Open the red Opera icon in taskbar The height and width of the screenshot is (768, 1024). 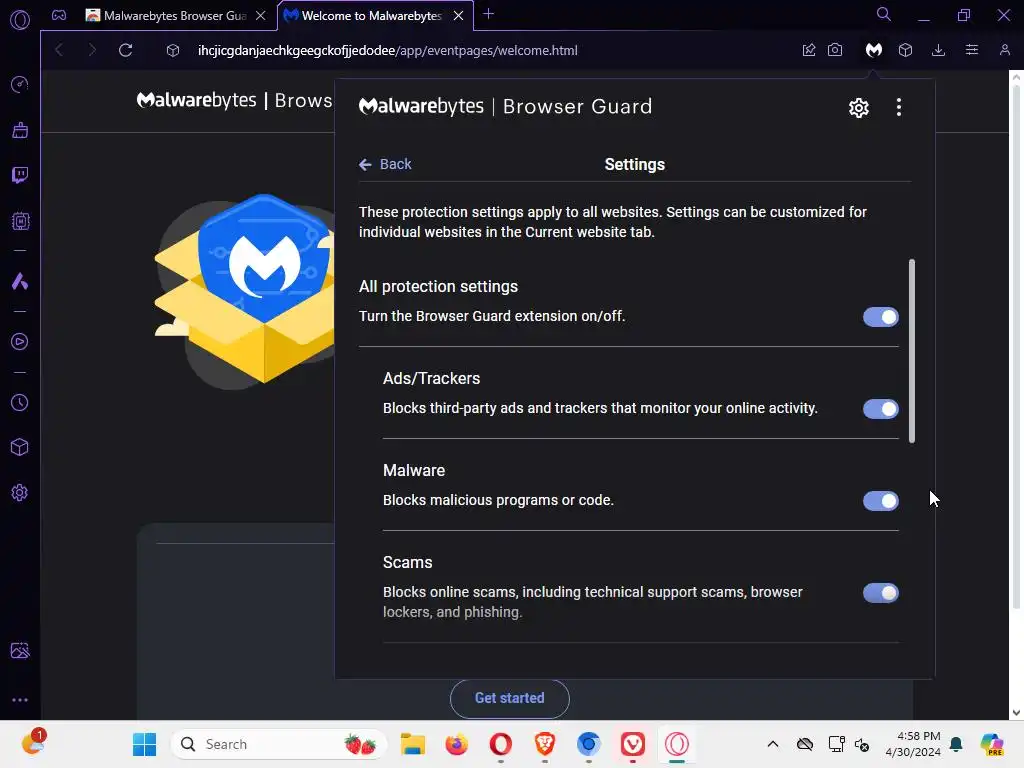[x=501, y=744]
